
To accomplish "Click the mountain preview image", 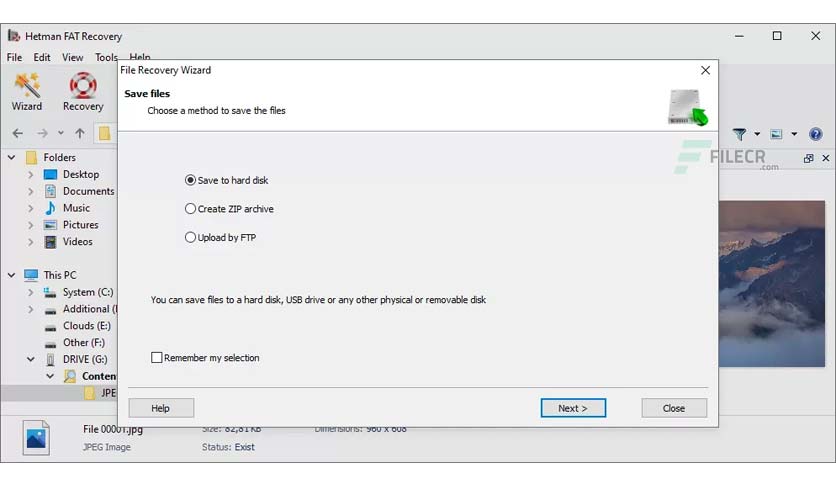I will pos(771,284).
